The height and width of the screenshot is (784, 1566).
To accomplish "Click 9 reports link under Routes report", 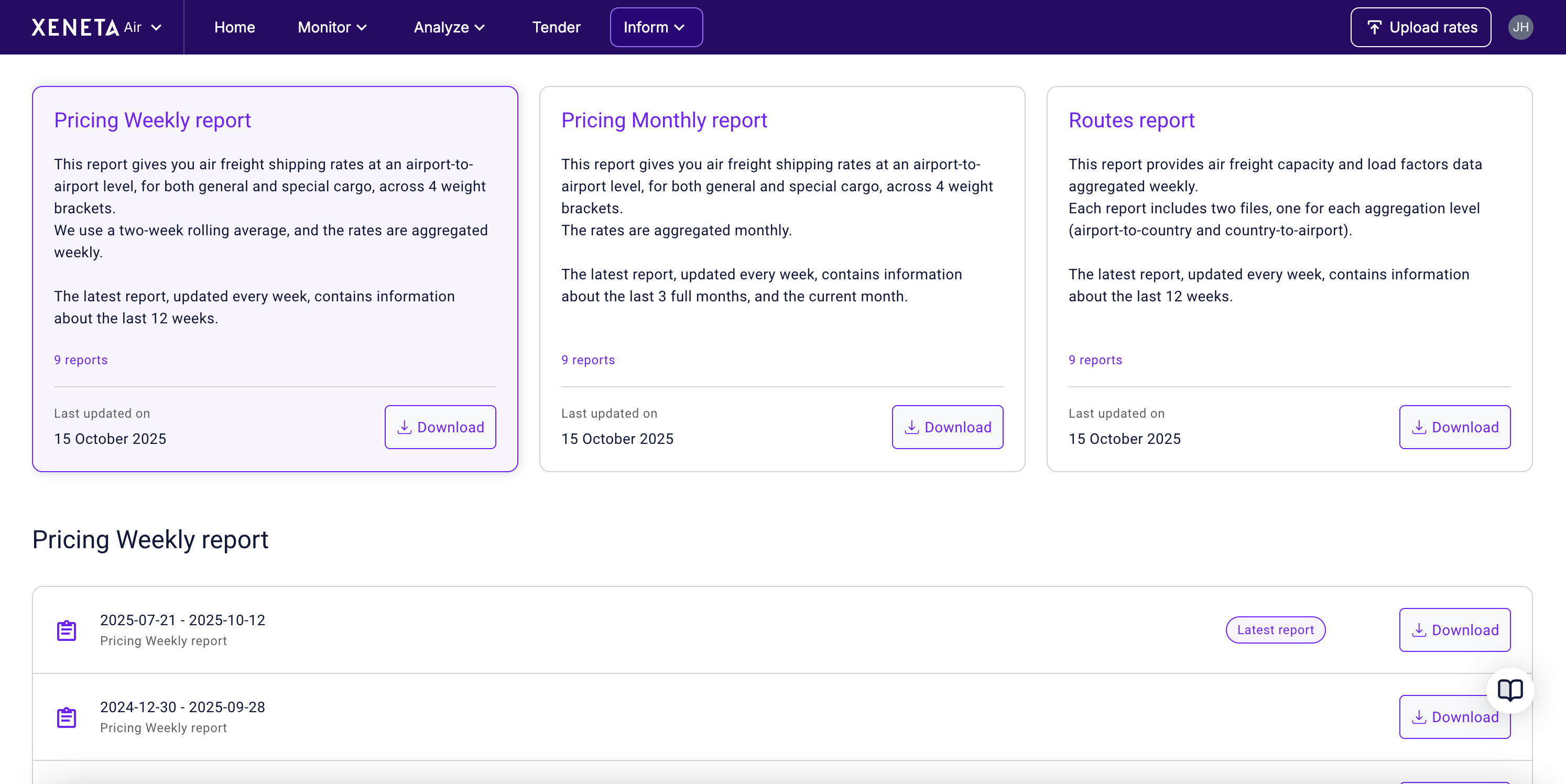I will [x=1095, y=360].
